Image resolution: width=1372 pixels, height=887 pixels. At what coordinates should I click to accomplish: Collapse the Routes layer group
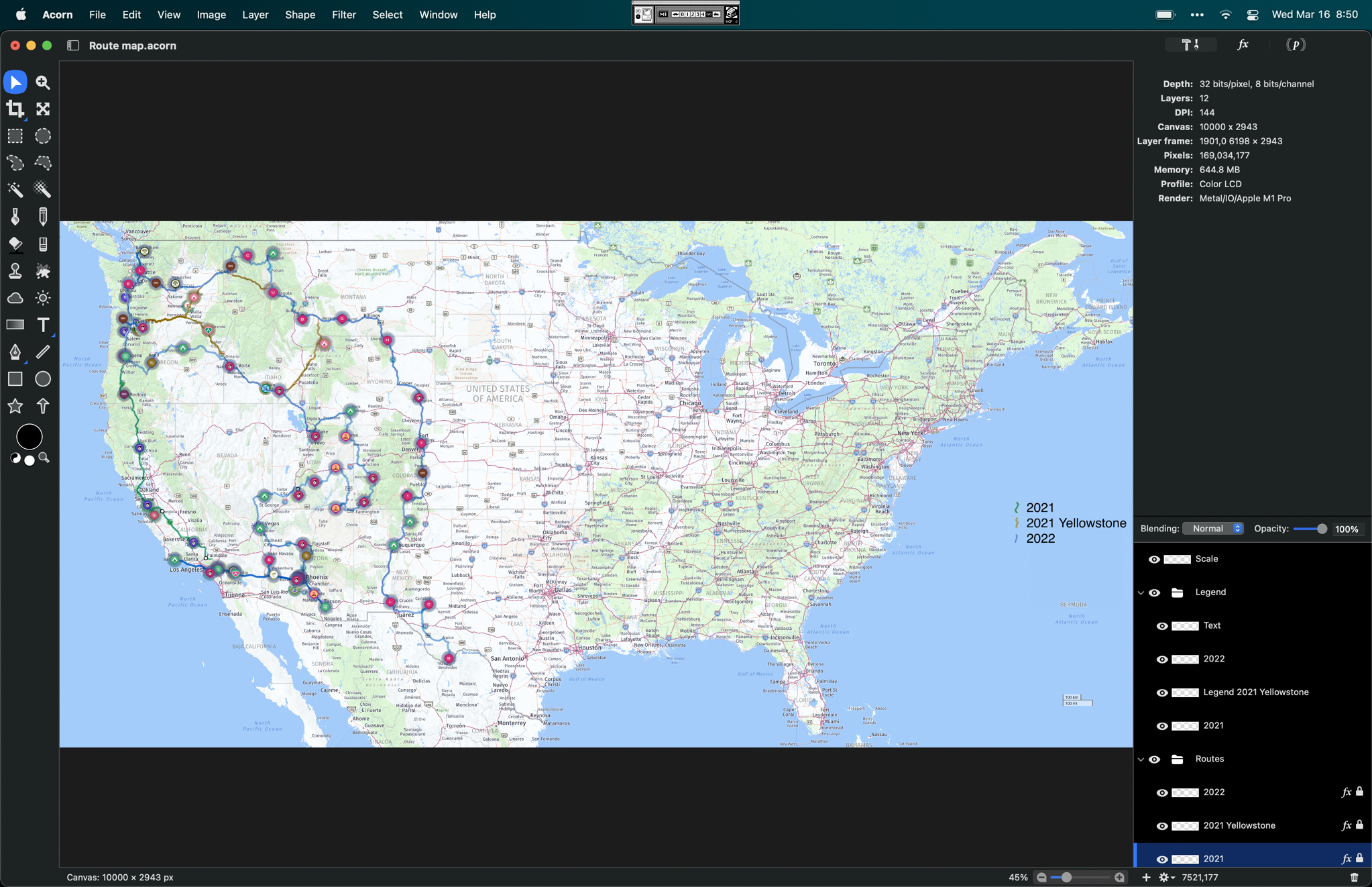[x=1141, y=760]
